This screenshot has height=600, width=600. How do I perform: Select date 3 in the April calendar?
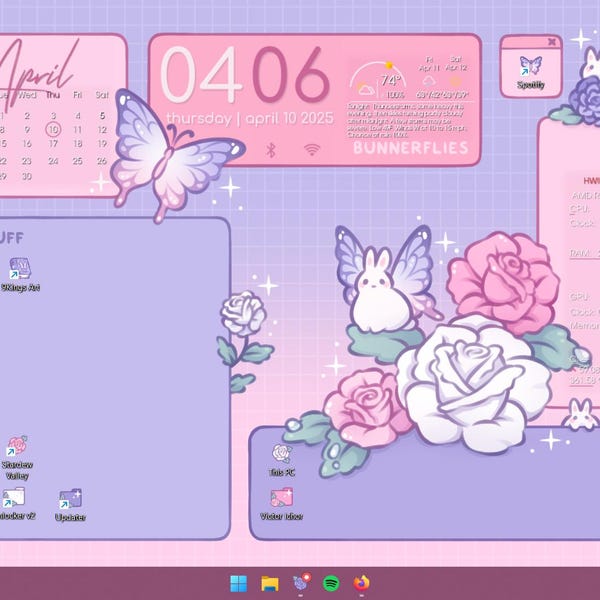coord(53,116)
